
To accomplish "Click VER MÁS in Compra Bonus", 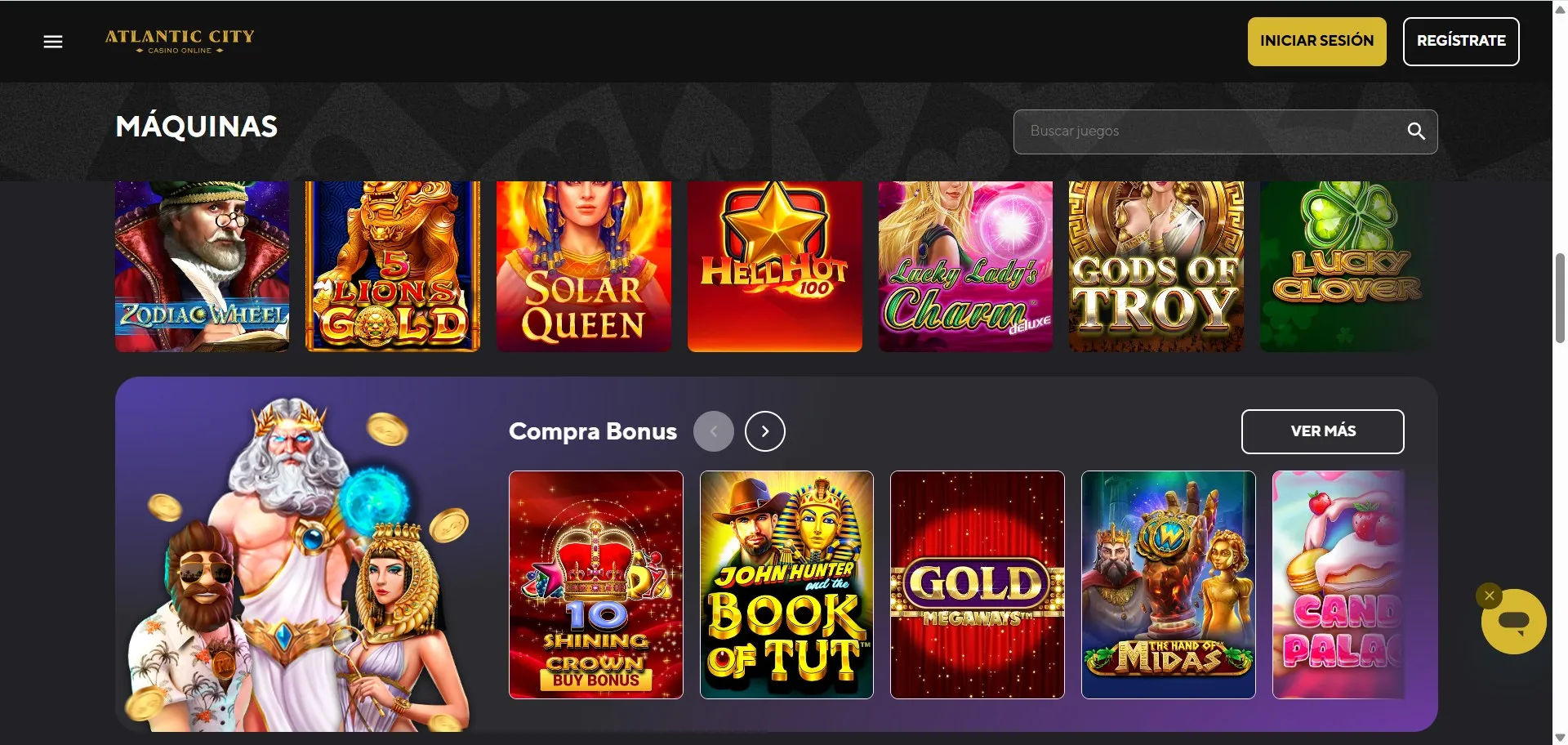I will pyautogui.click(x=1322, y=431).
